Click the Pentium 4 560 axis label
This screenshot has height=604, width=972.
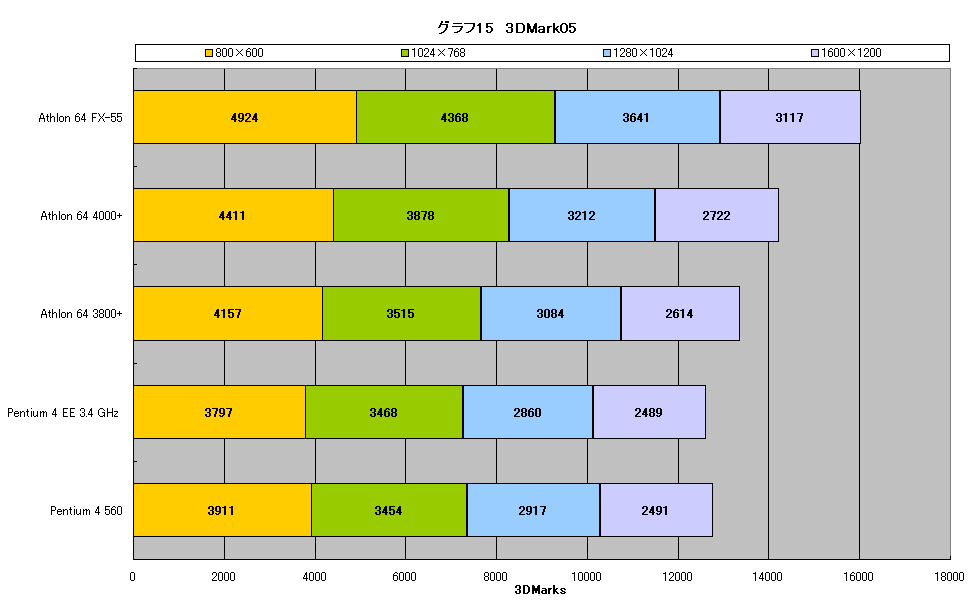[86, 511]
